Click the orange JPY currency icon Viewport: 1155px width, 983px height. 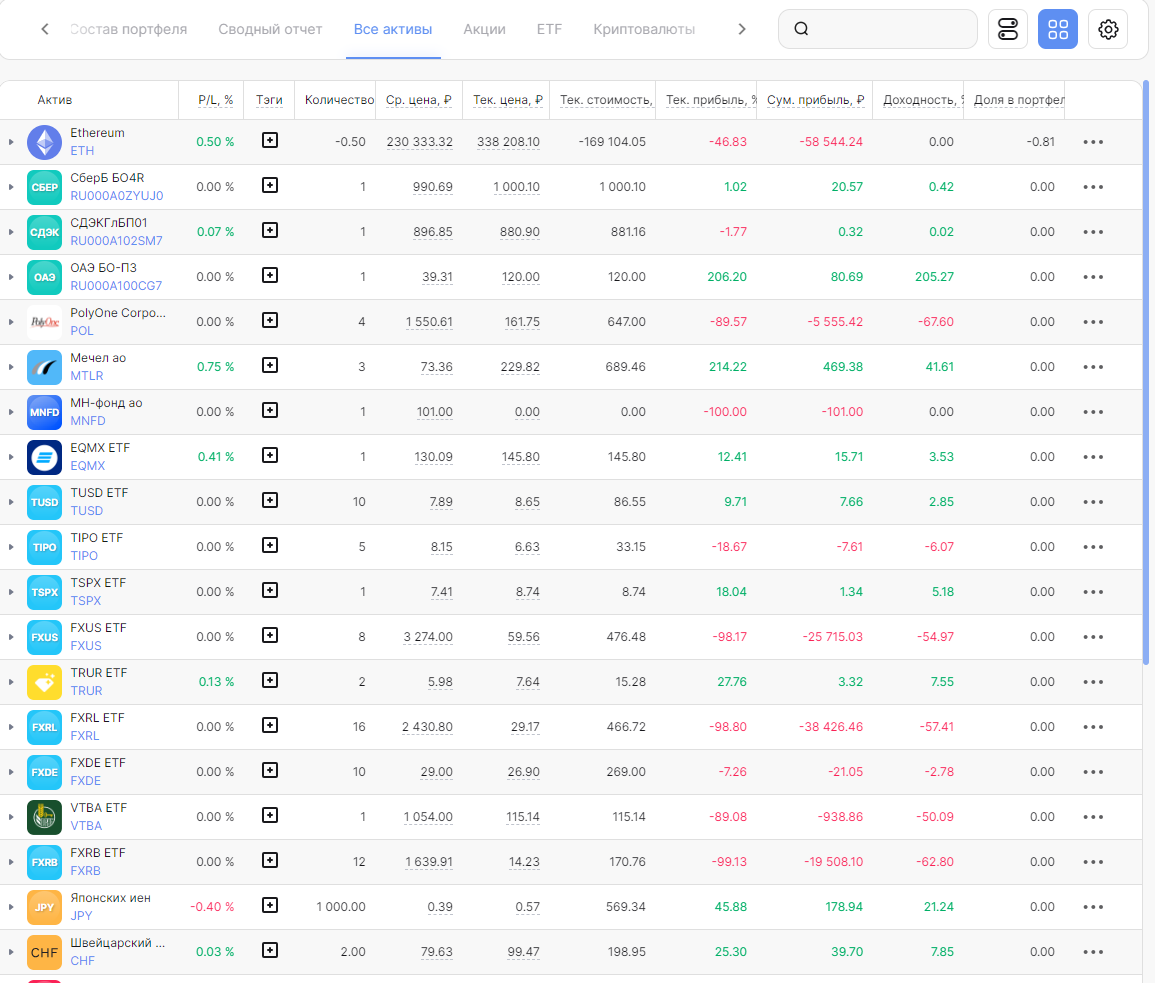coord(44,906)
